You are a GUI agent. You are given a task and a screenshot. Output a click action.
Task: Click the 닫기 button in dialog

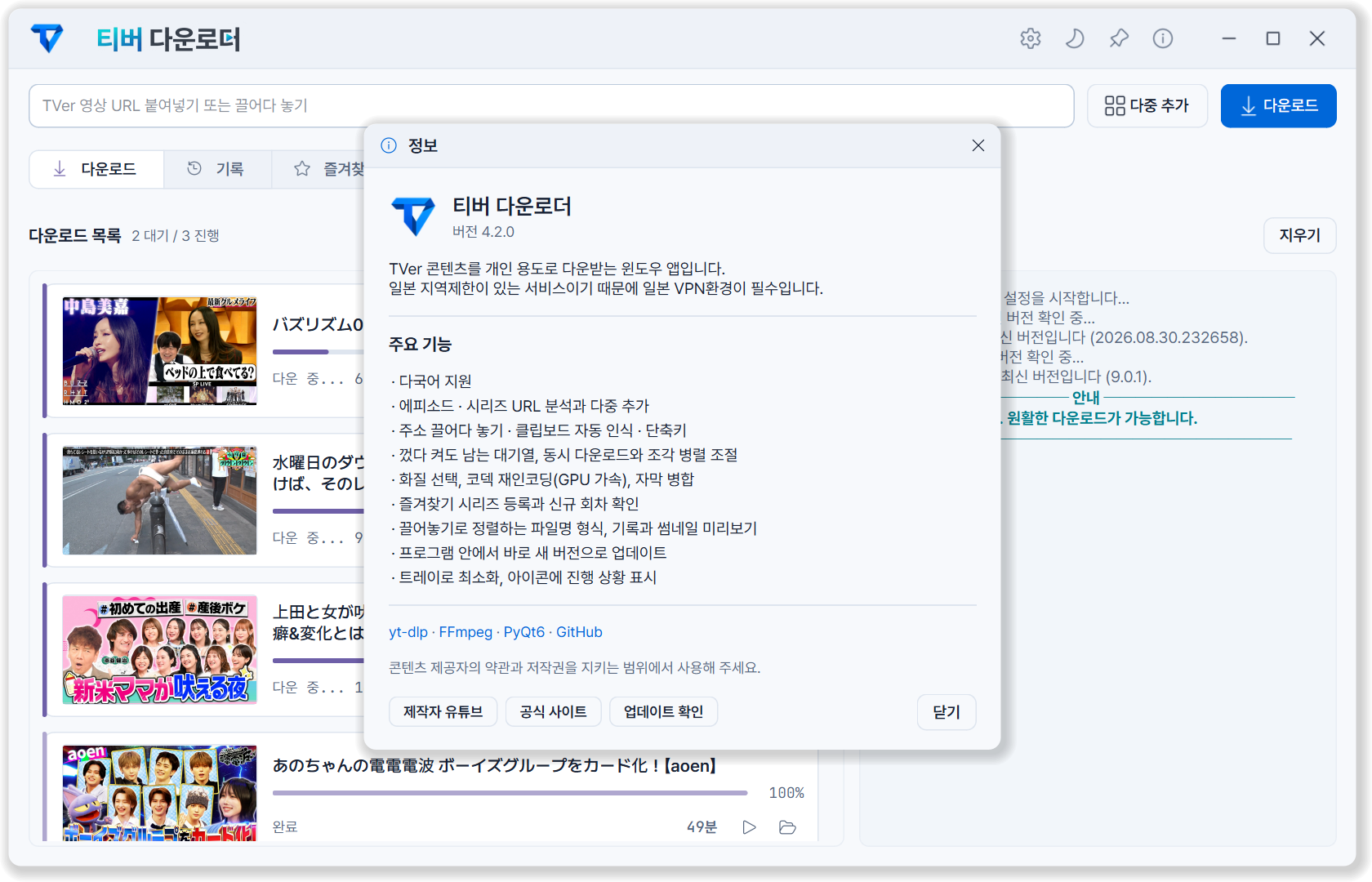click(947, 711)
